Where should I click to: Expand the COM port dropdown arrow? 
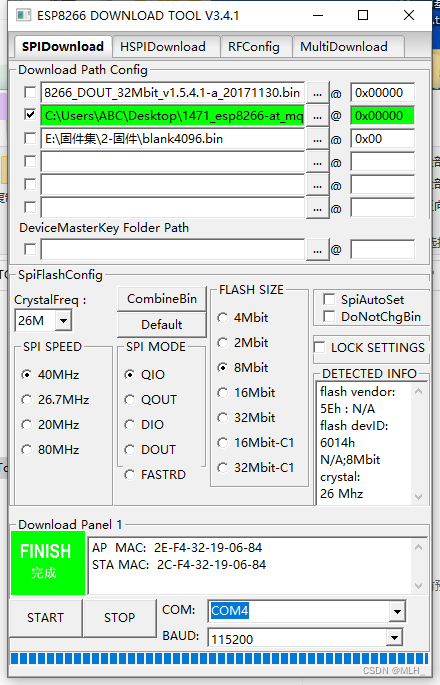tap(397, 611)
